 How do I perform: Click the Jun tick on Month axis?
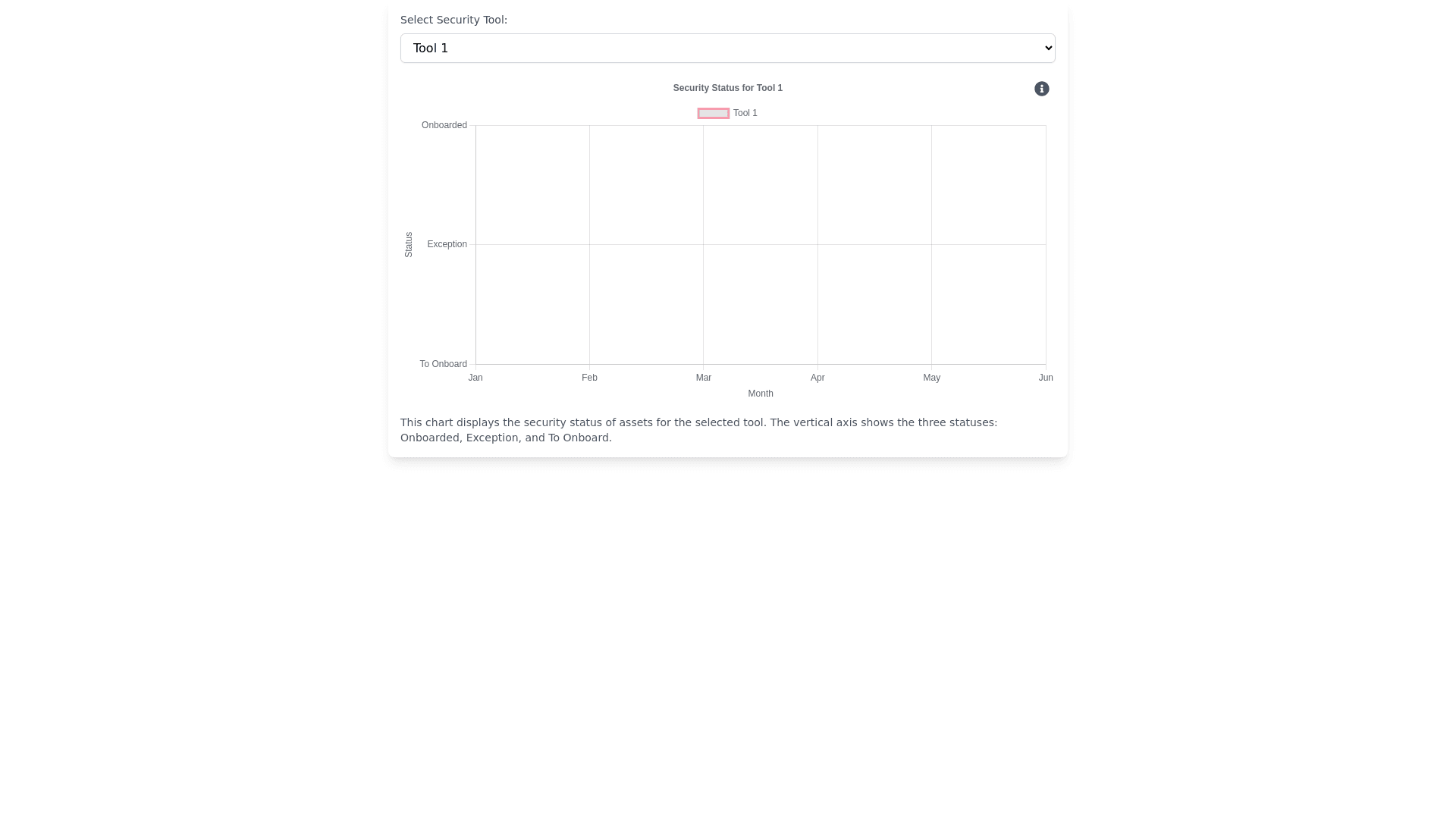tap(1045, 378)
